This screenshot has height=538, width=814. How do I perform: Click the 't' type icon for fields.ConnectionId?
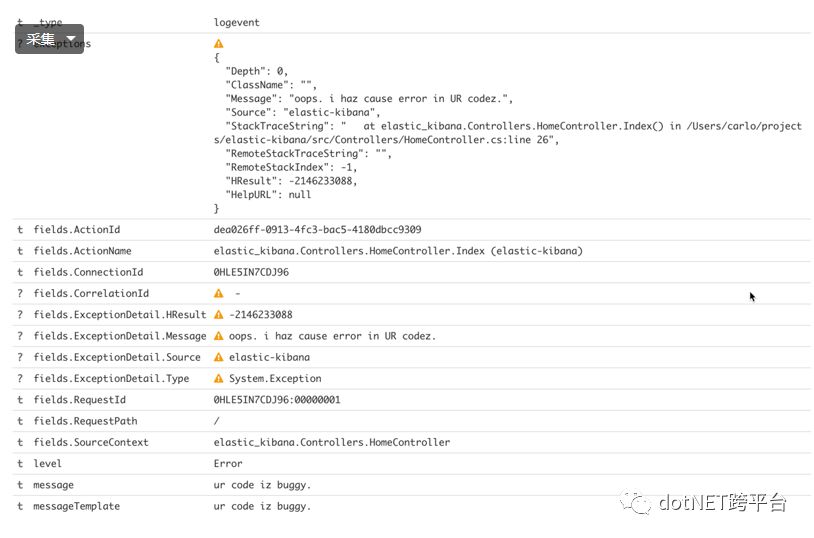coord(20,272)
